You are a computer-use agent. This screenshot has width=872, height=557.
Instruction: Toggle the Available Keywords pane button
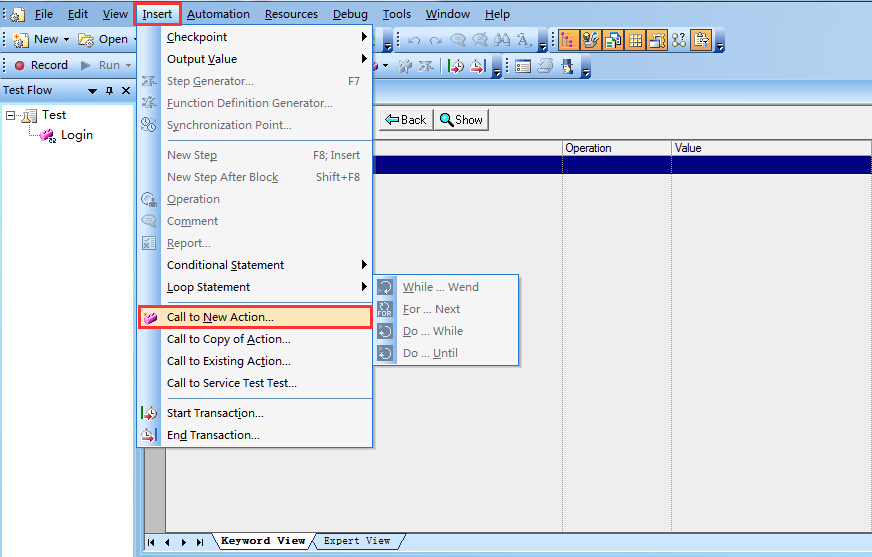coord(590,40)
